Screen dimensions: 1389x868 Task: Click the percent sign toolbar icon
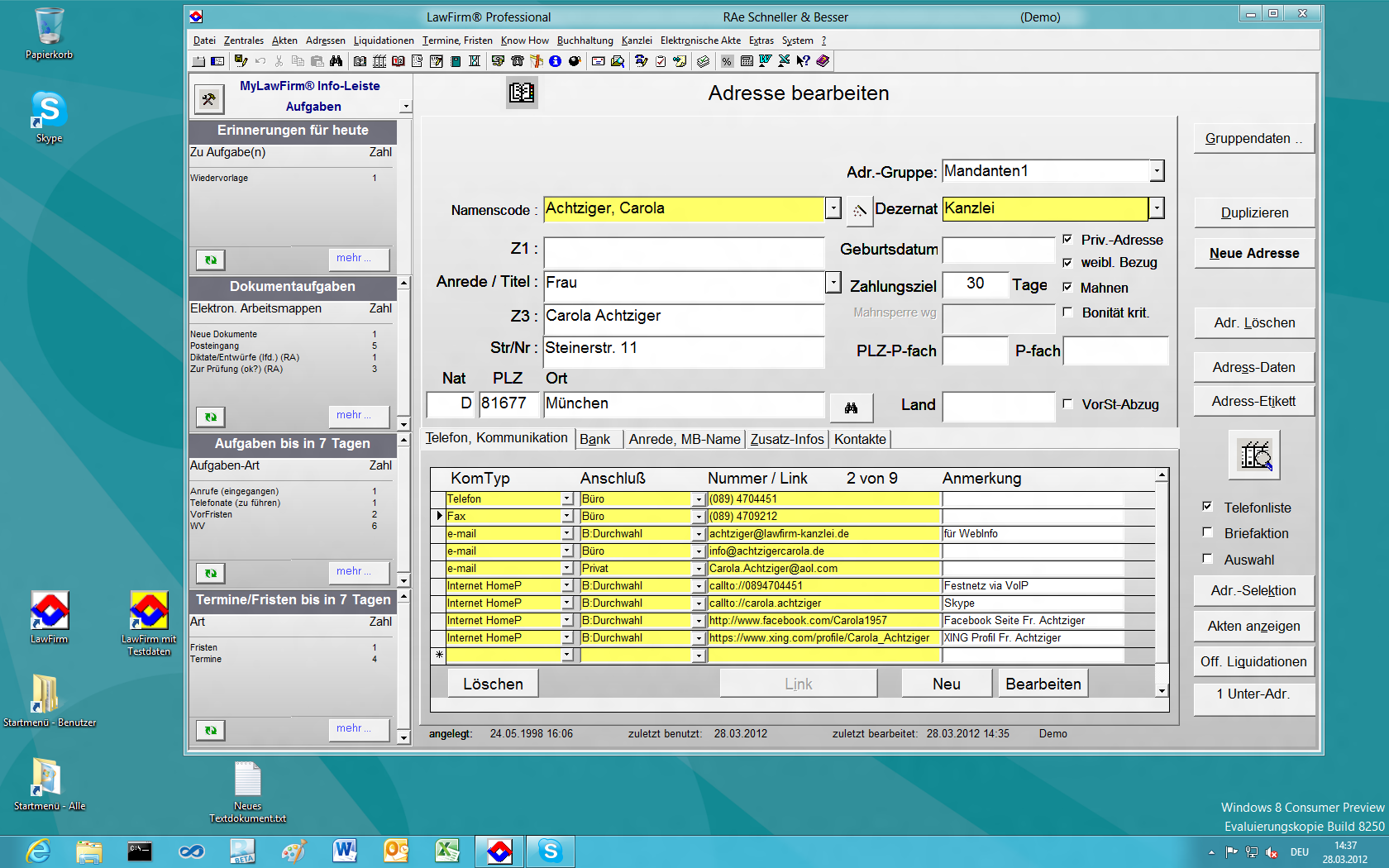[727, 61]
